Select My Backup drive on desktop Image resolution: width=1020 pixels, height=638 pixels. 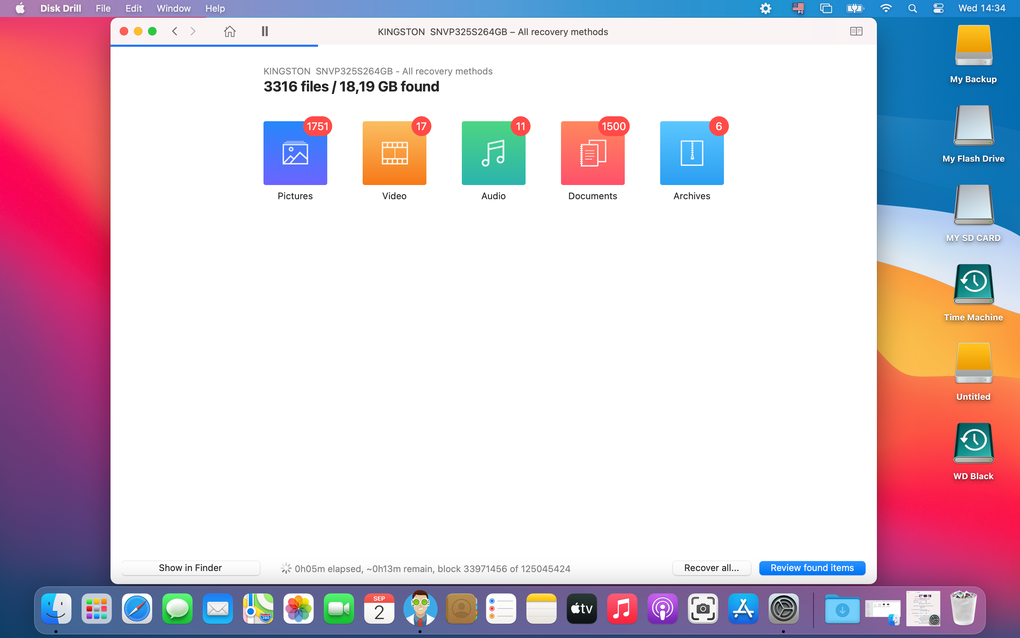click(x=973, y=55)
